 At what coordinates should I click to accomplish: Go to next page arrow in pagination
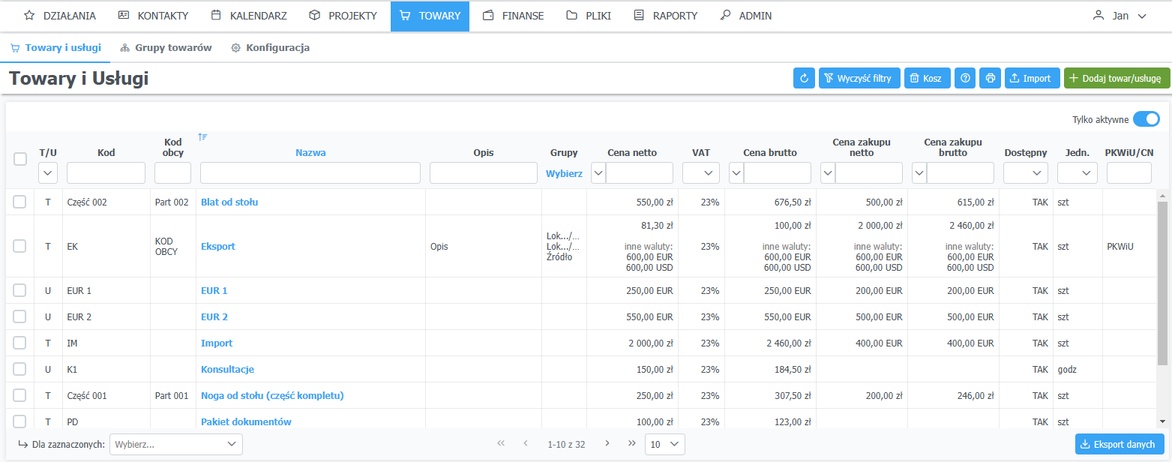[605, 444]
